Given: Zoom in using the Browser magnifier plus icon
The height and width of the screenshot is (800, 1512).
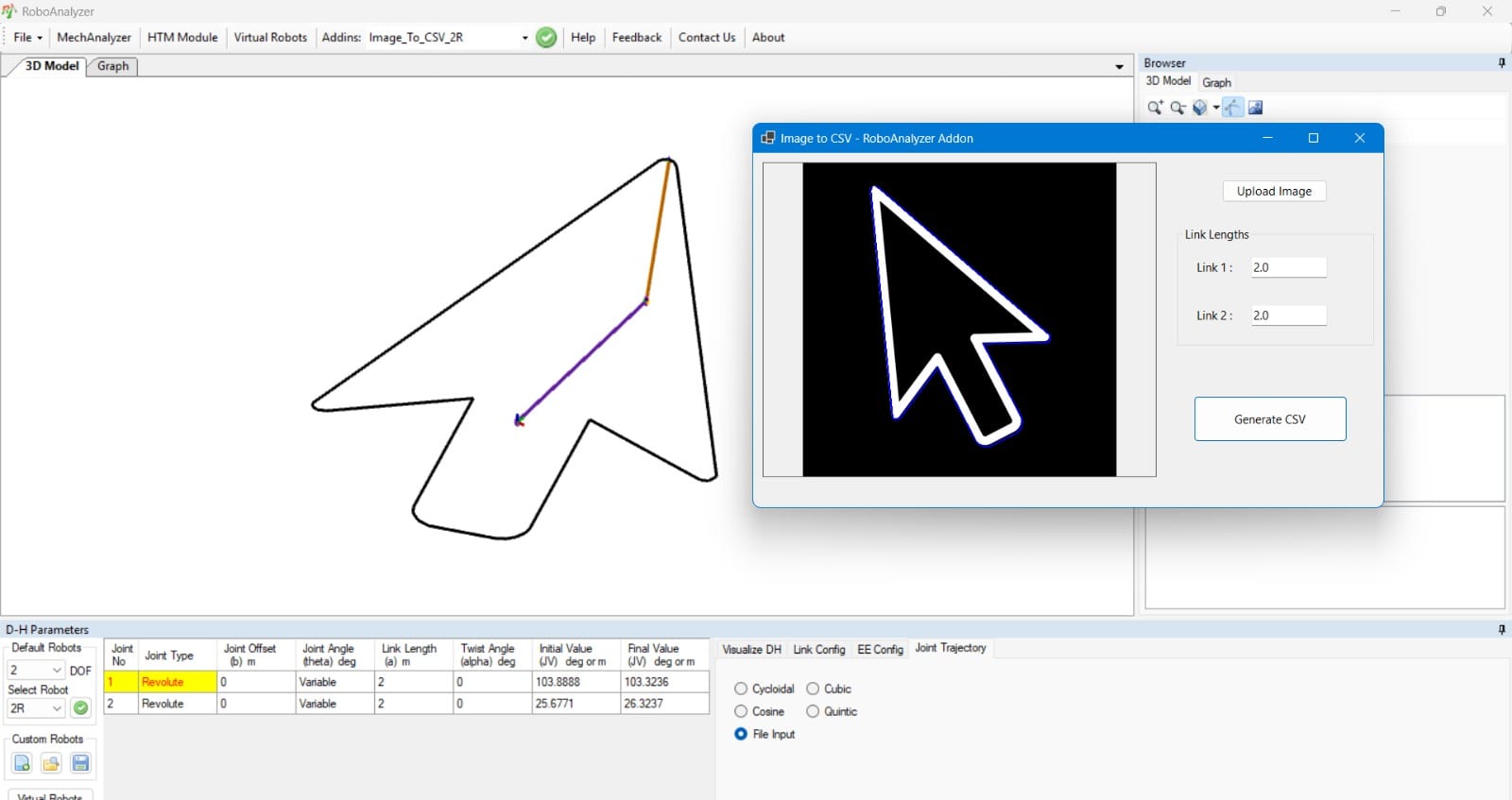Looking at the screenshot, I should (1155, 108).
